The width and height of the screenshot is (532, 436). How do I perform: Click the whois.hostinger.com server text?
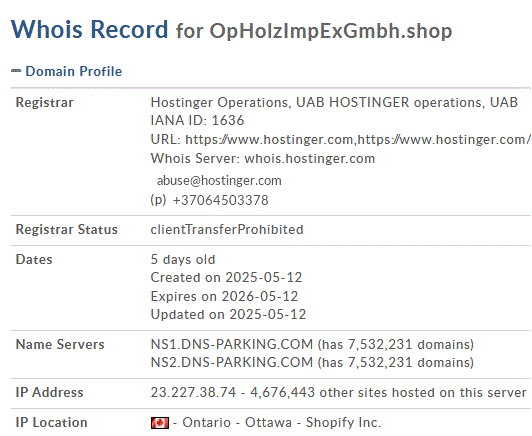pos(309,158)
